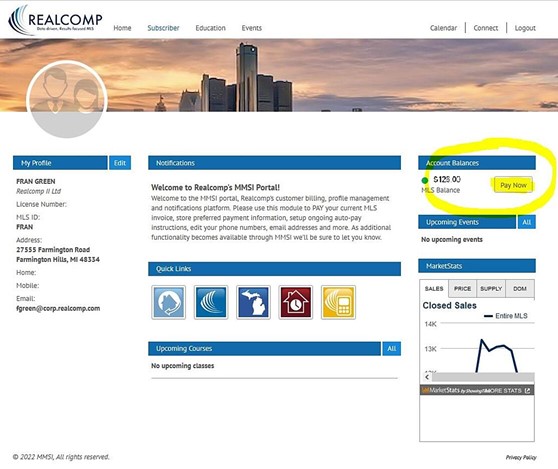Show All upcoming events

click(527, 222)
